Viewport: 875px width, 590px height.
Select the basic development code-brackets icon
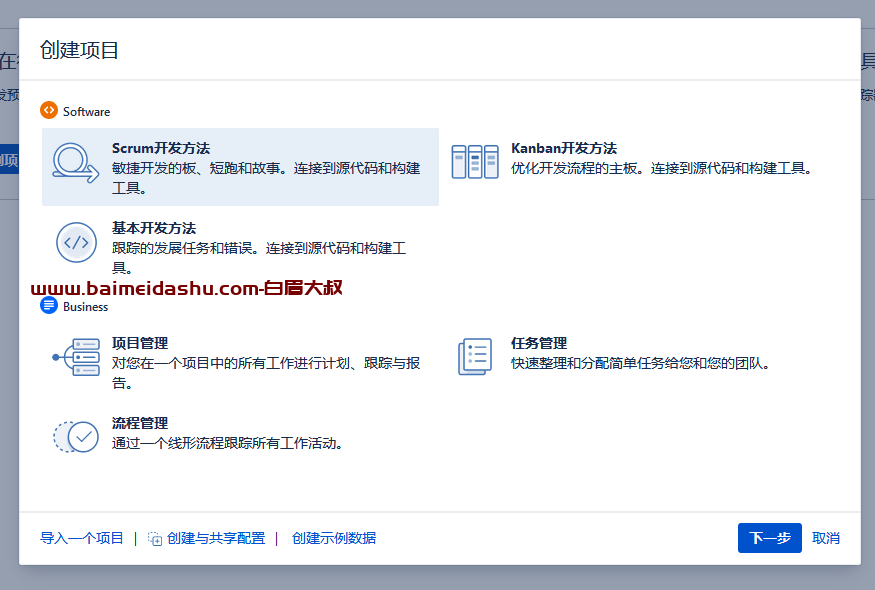[x=76, y=242]
